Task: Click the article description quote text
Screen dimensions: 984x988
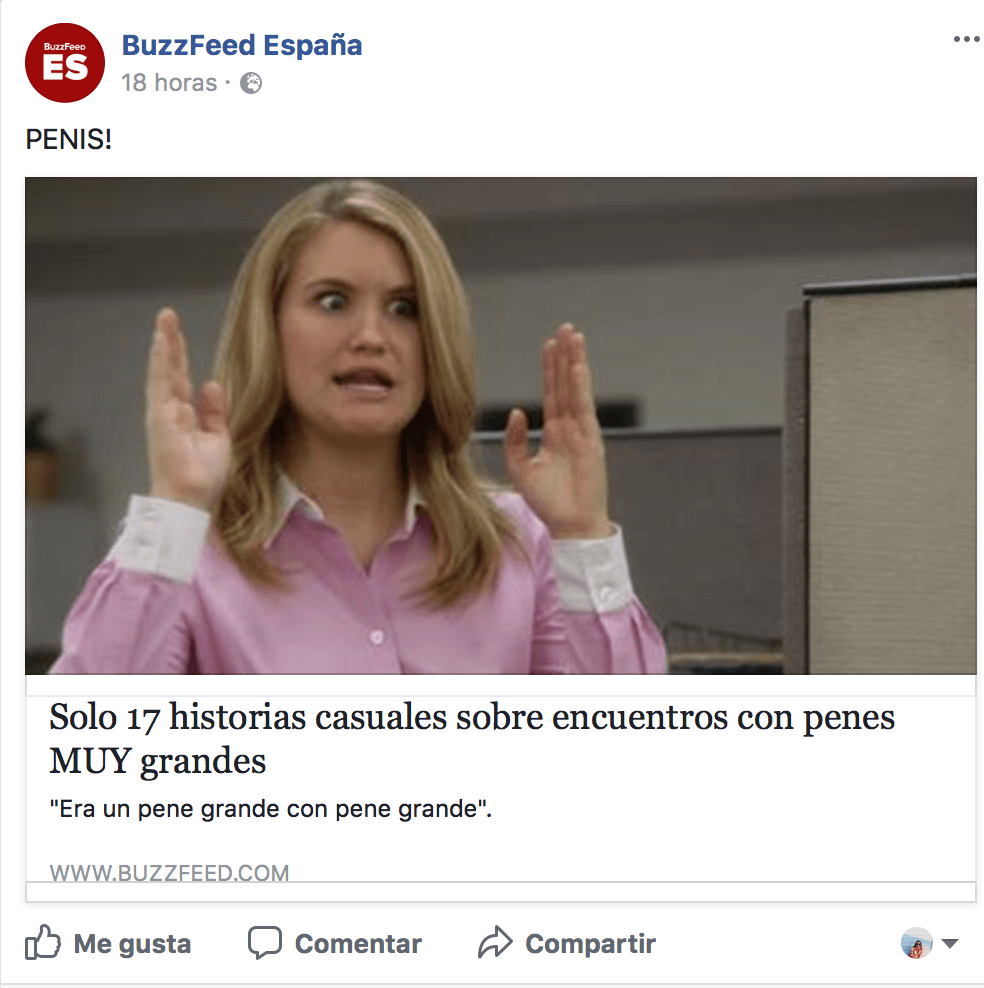Action: 271,809
